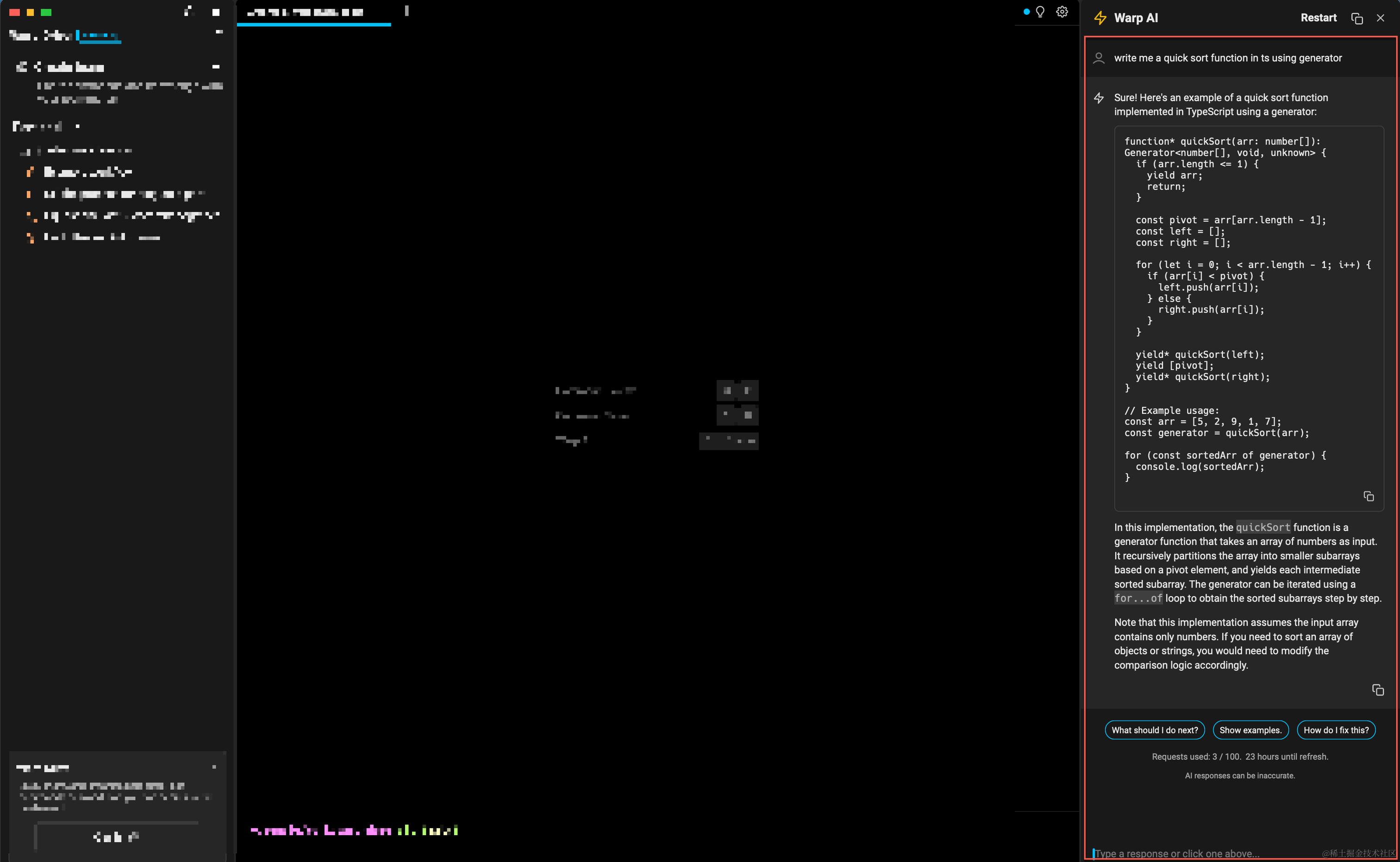The image size is (1400, 862).
Task: Click the user avatar beside the prompt
Action: click(1099, 58)
